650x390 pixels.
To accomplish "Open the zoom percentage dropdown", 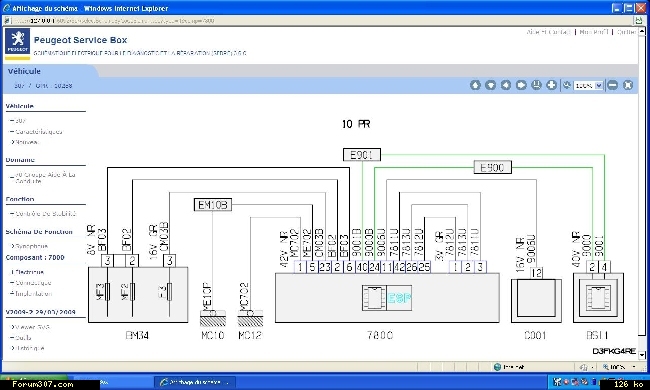I will tap(588, 85).
